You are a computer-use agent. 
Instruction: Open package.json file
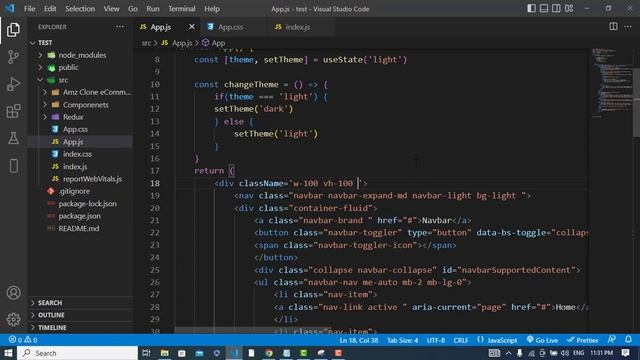point(80,216)
